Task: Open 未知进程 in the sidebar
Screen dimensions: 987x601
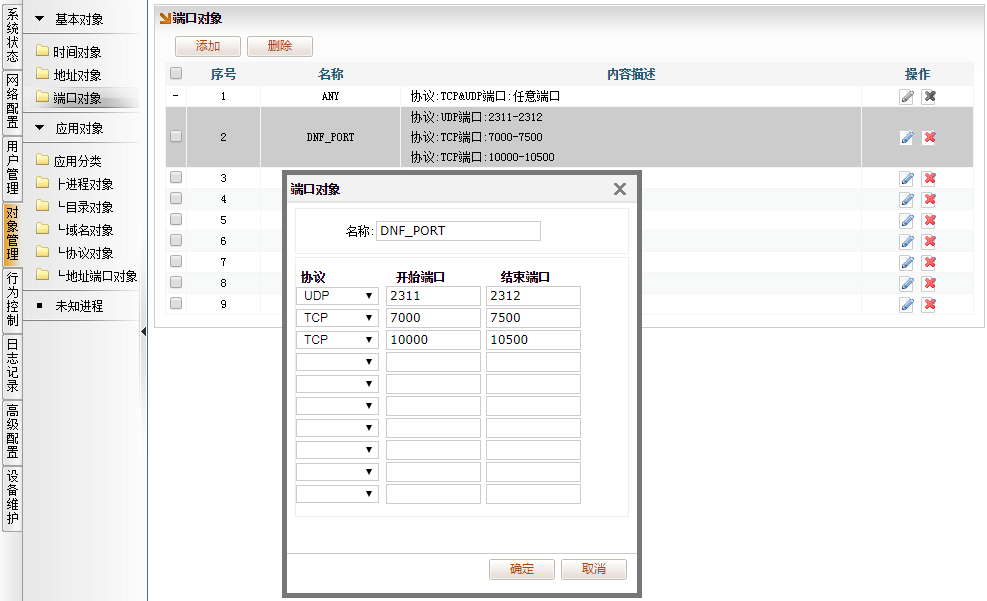Action: 79,306
